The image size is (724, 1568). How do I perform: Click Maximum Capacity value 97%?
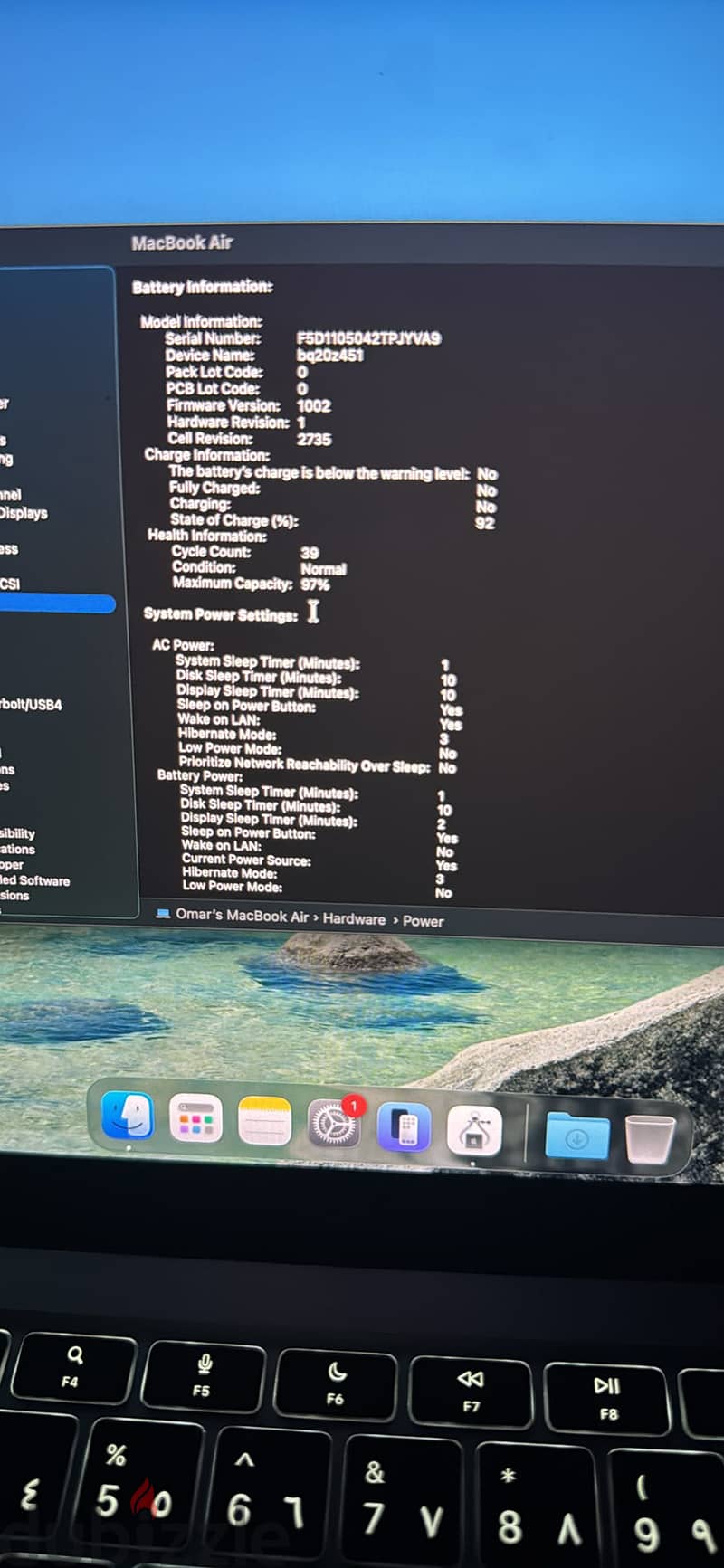pos(315,585)
